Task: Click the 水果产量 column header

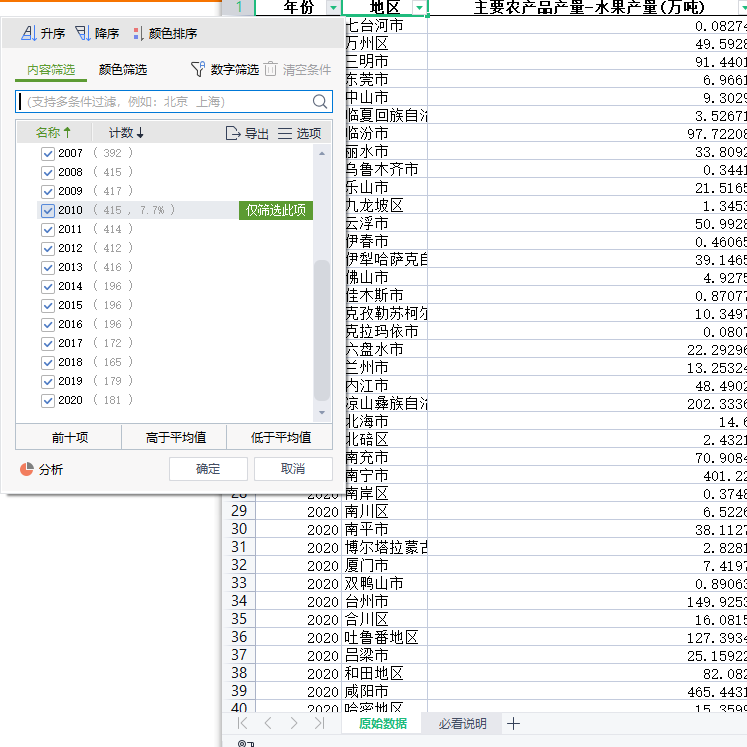Action: pyautogui.click(x=588, y=7)
